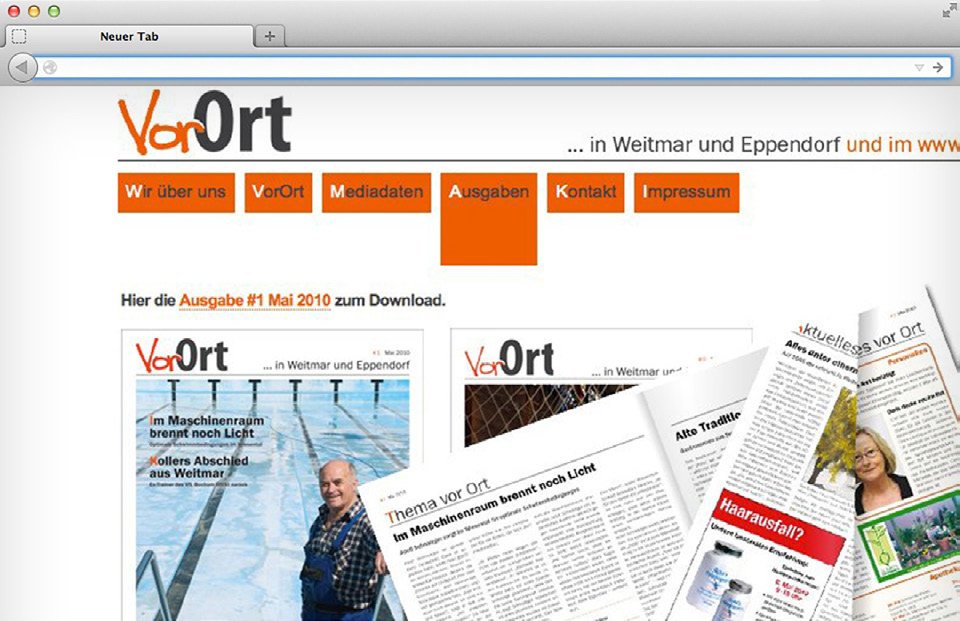Click the yellow minimize window button
960x621 pixels.
[34, 11]
